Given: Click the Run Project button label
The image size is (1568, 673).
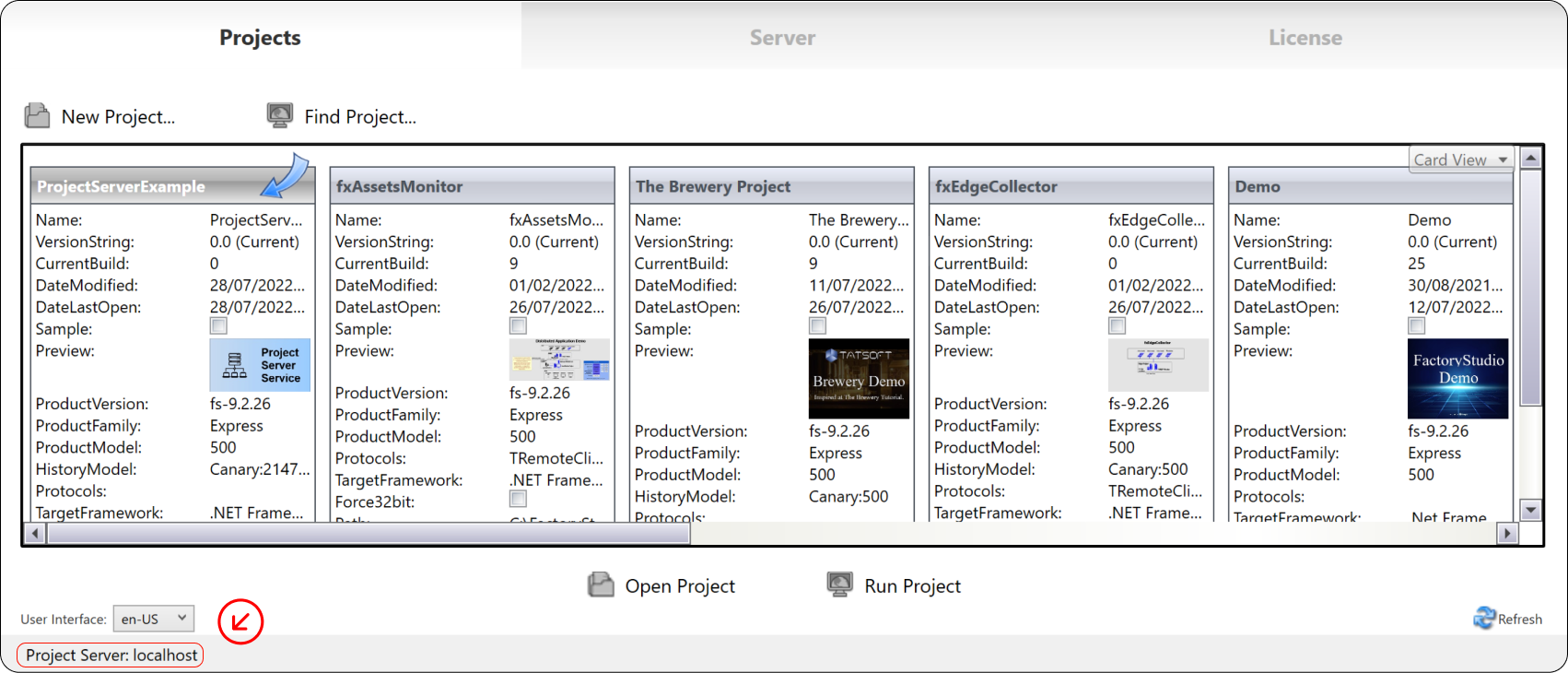Looking at the screenshot, I should coord(912,586).
